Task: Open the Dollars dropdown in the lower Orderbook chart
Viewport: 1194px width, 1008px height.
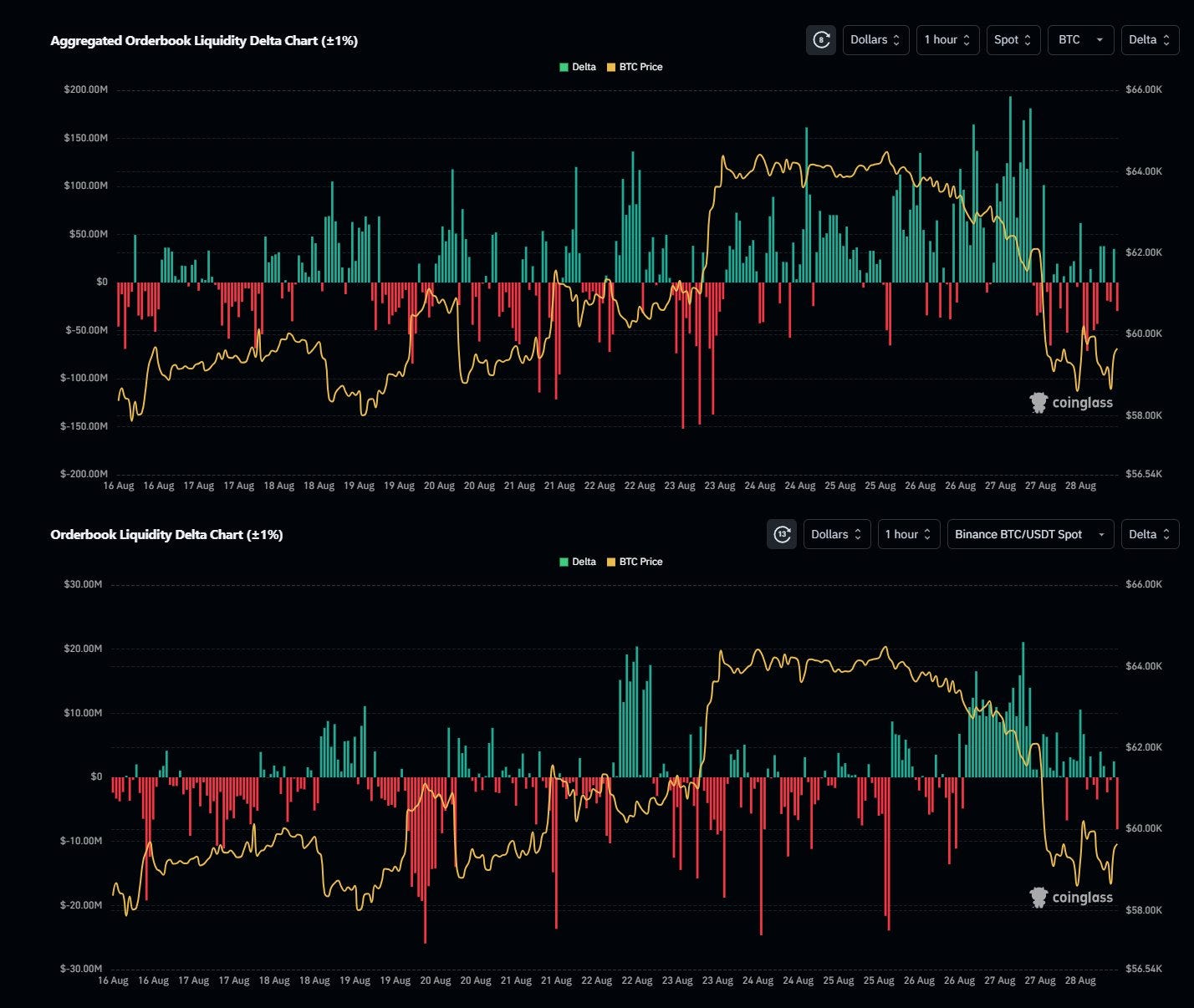Action: [x=837, y=534]
